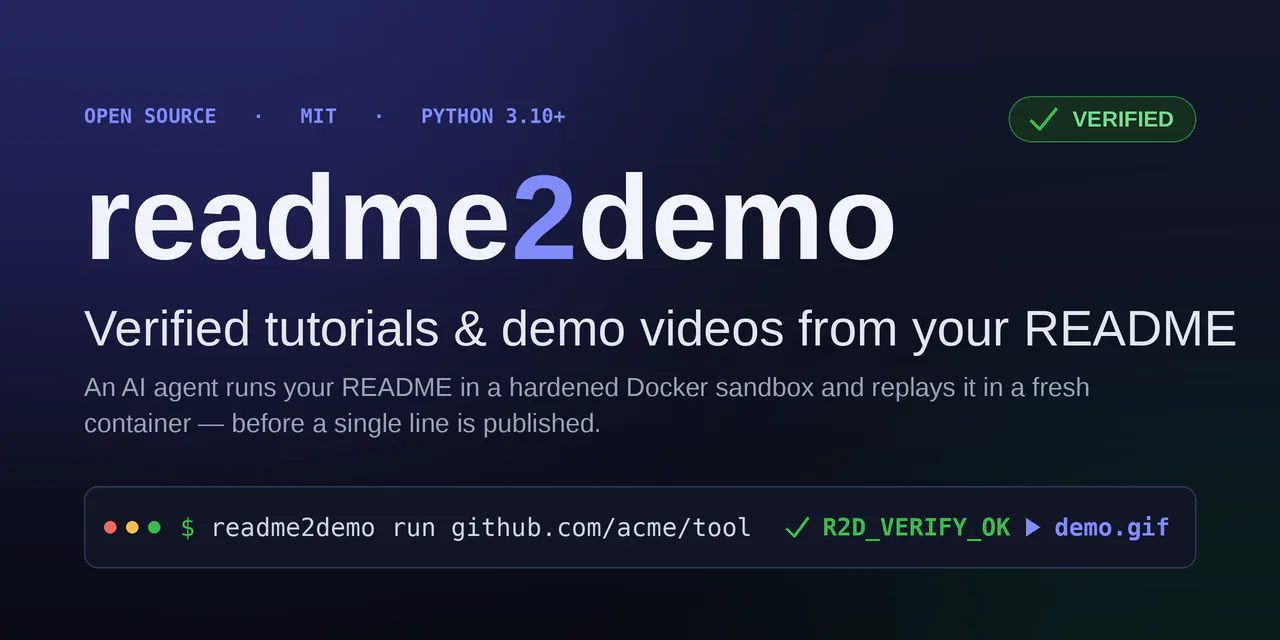Click the checkmark icon in VERIFIED badge
The image size is (1280, 640).
1043,119
